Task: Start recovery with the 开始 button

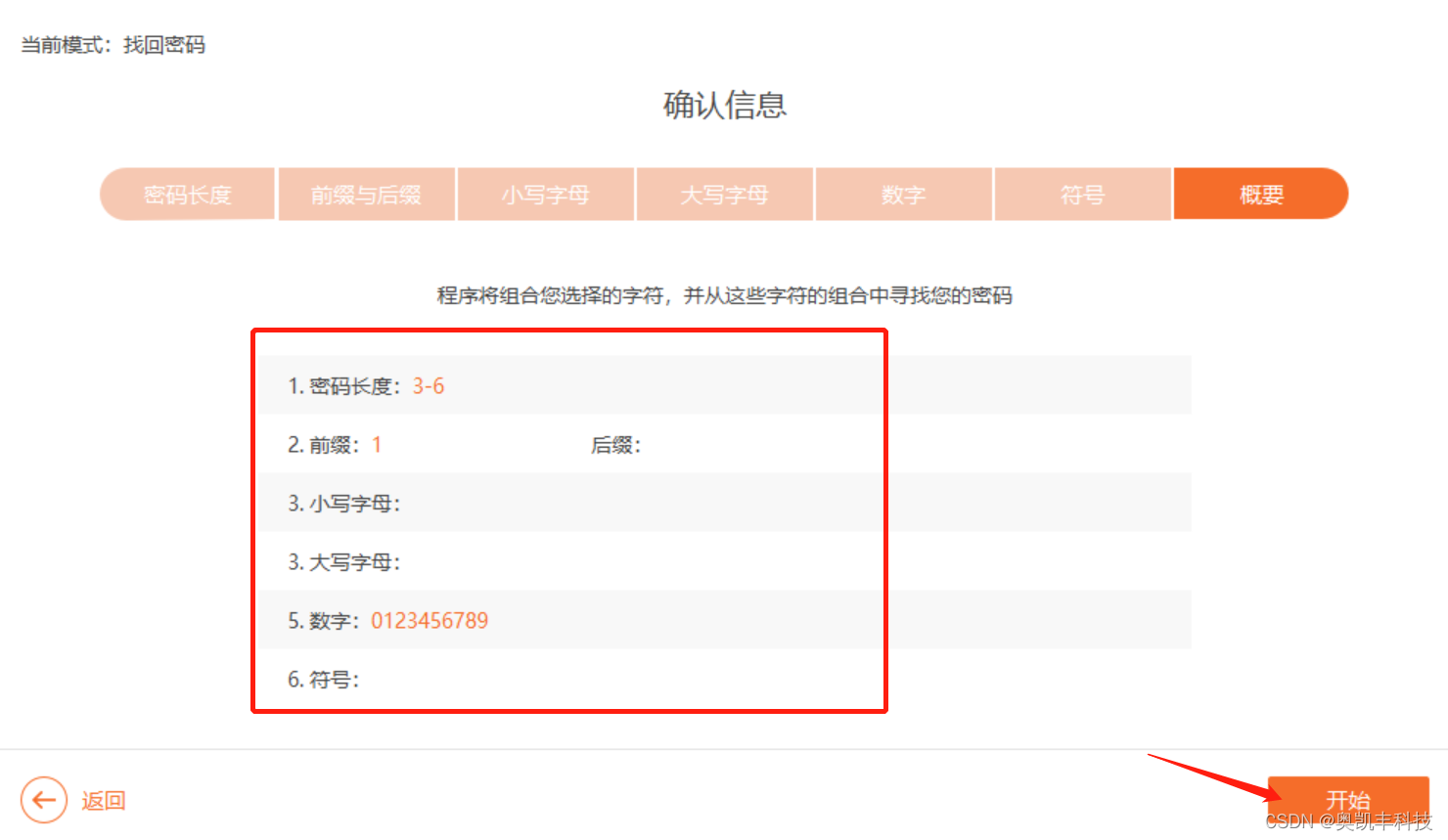Action: pos(1348,800)
